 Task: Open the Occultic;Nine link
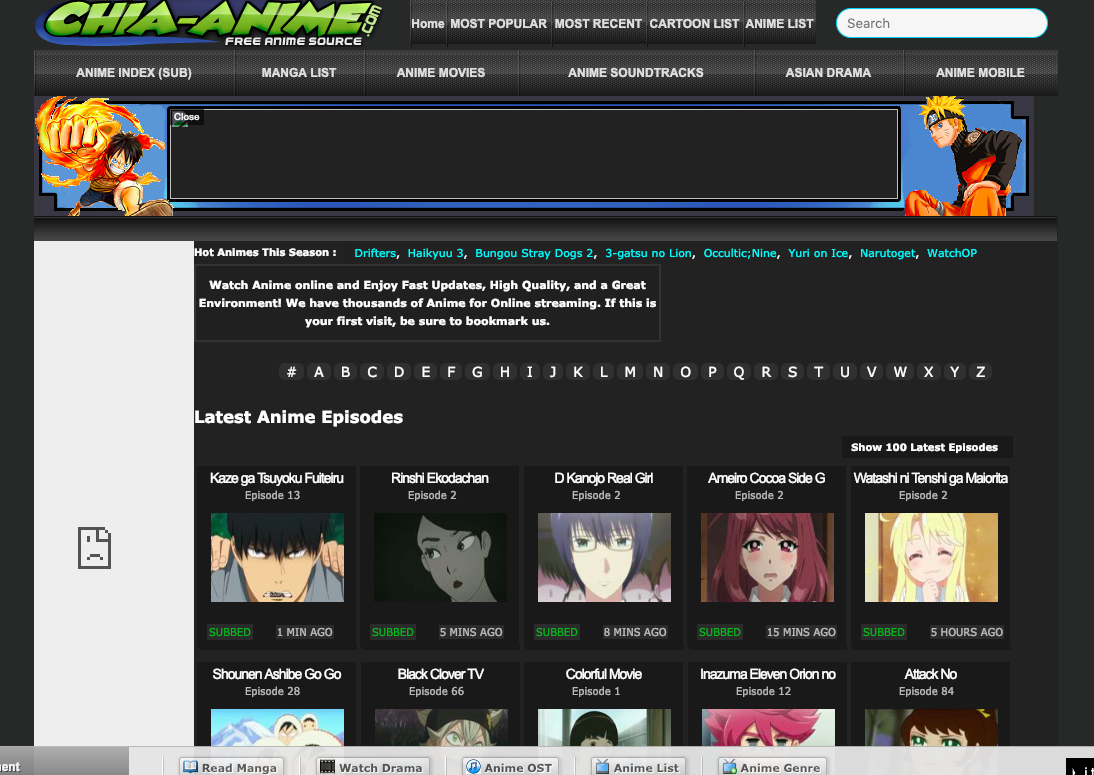click(x=740, y=253)
